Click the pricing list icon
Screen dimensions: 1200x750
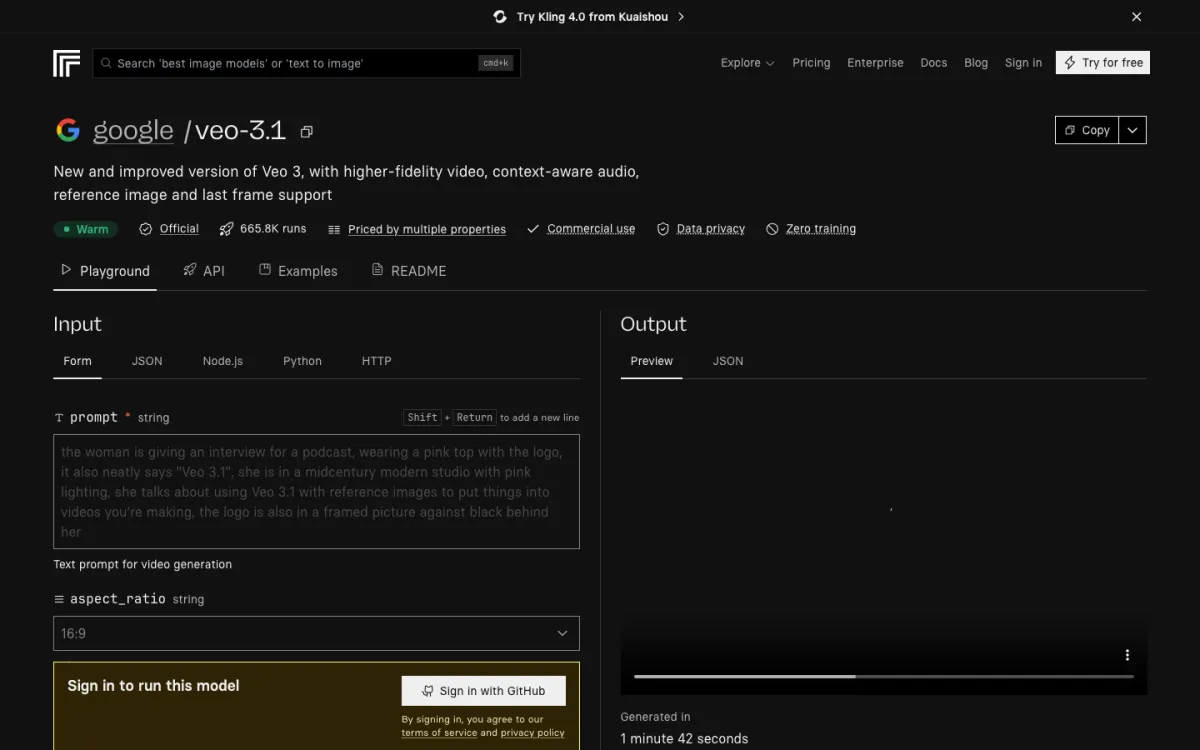coord(334,229)
